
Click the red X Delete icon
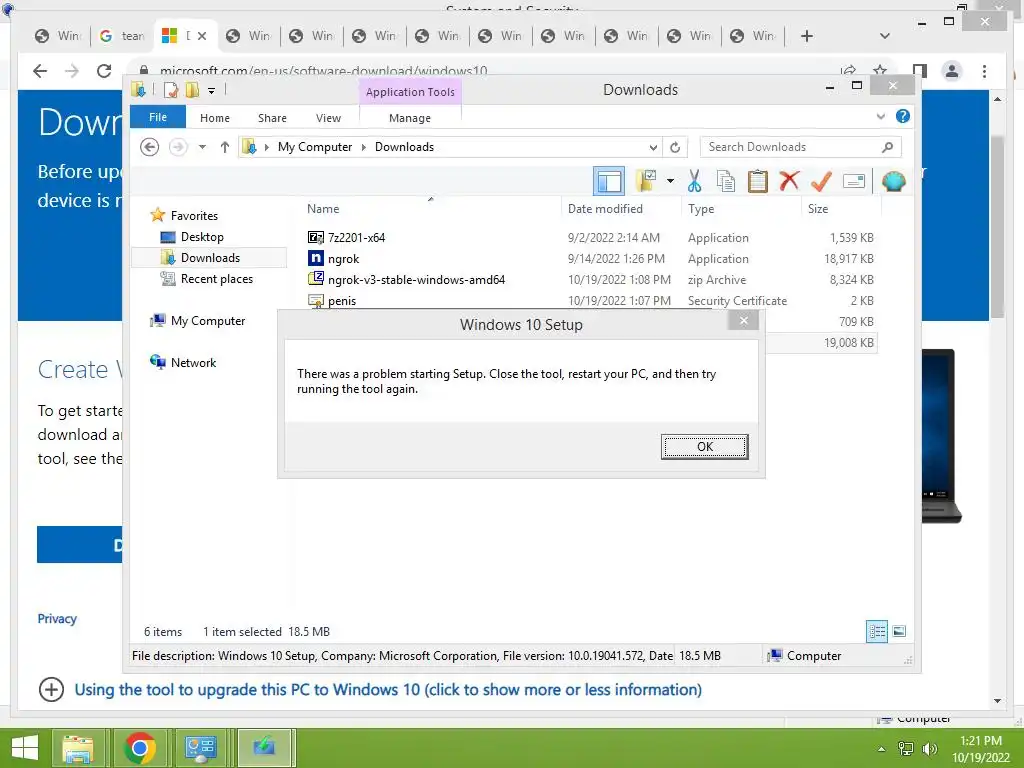click(789, 181)
